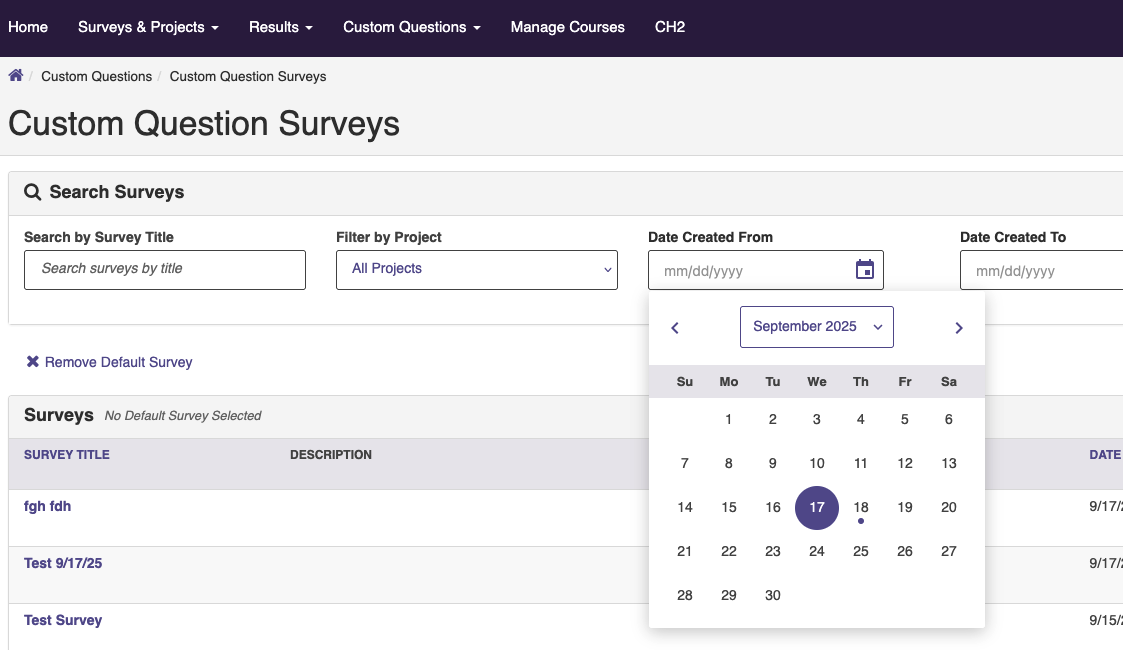The image size is (1123, 650).
Task: Pick September 15 in the calendar
Action: click(728, 508)
